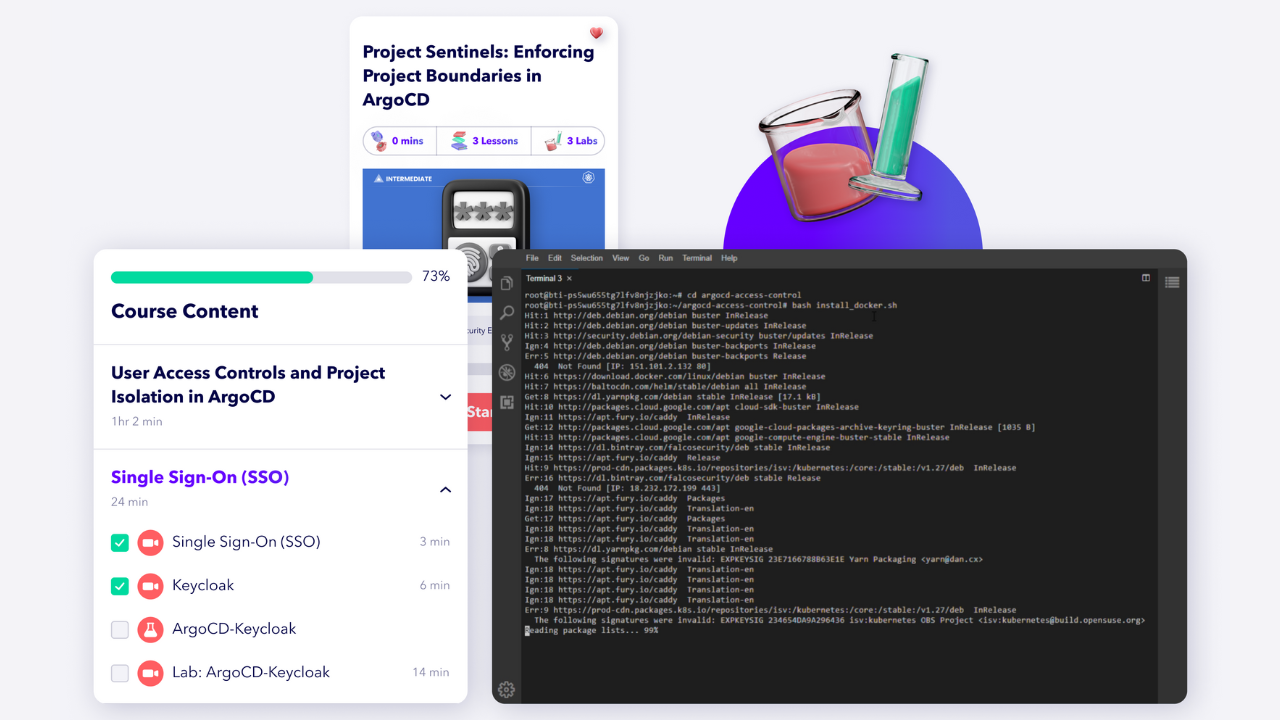Click the video icon for Lab: ArgoCD-Keycloak
This screenshot has width=1280, height=720.
150,672
